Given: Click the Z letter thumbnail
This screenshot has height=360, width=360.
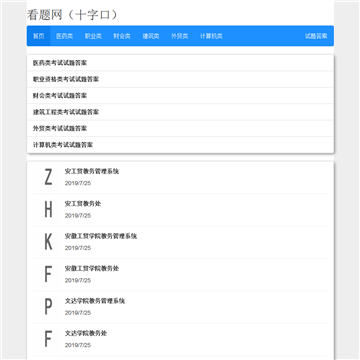Looking at the screenshot, I should click(48, 177).
